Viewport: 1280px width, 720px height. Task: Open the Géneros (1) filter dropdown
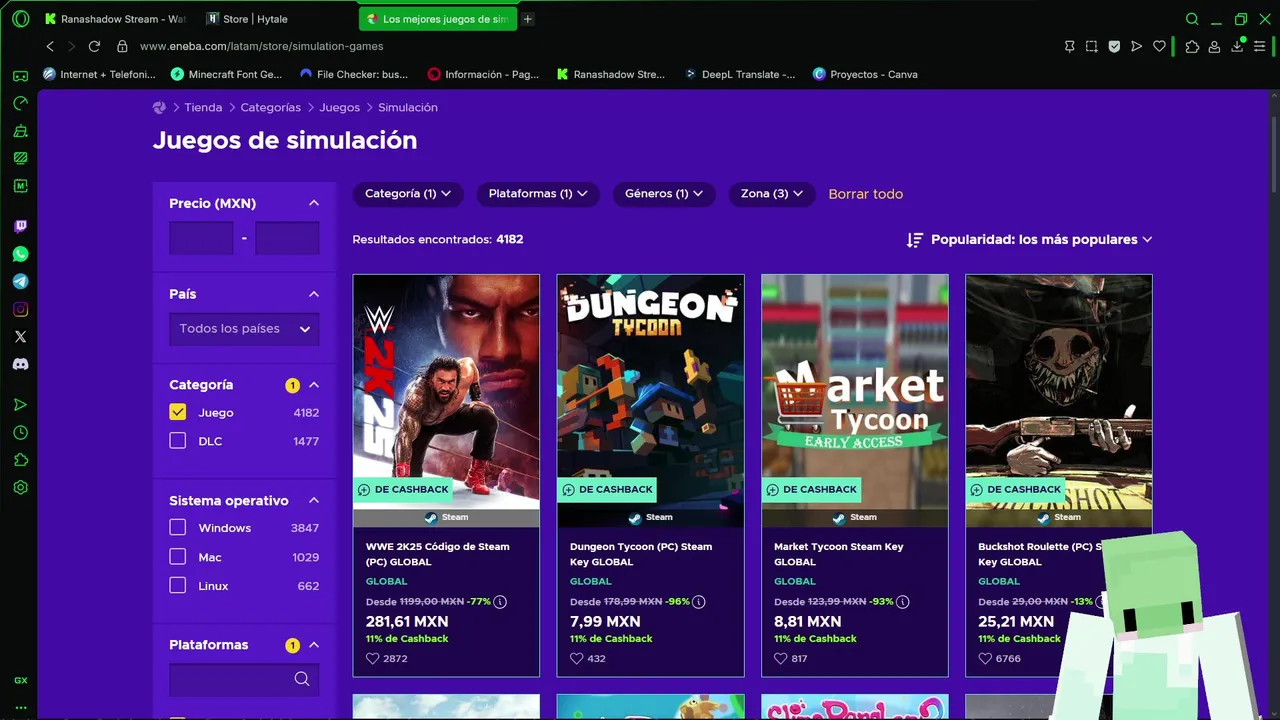(664, 194)
